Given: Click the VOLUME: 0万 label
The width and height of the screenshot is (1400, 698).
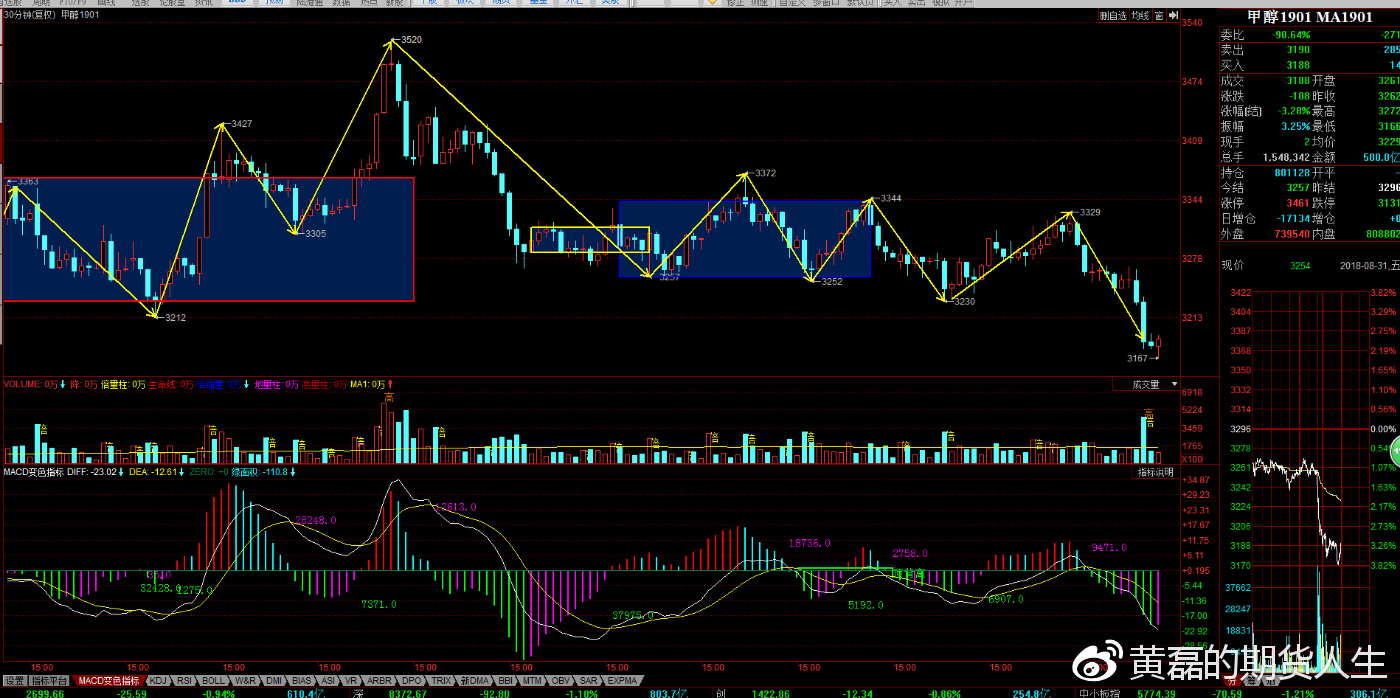Looking at the screenshot, I should [33, 384].
